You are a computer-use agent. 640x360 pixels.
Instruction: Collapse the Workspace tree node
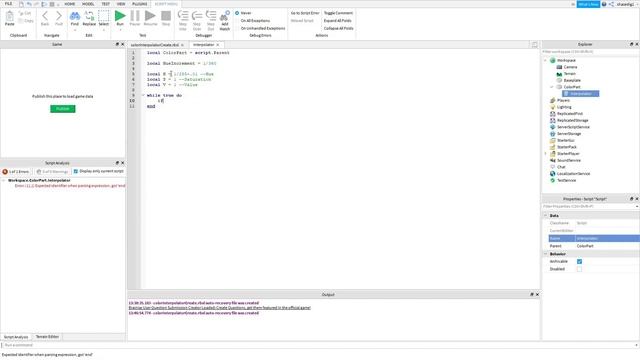coord(545,60)
